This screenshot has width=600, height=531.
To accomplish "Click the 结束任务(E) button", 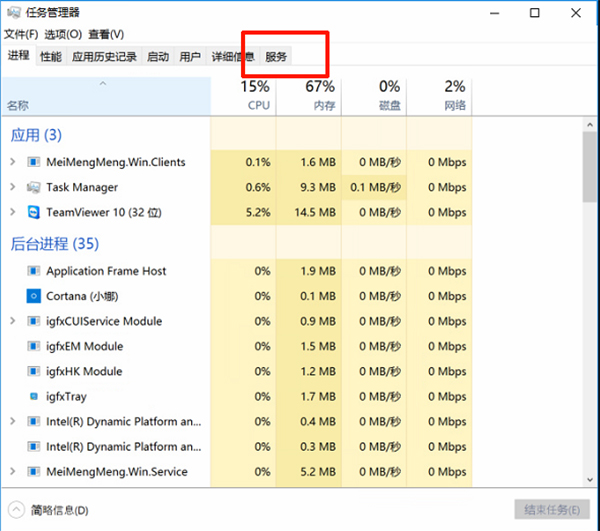I will (552, 510).
